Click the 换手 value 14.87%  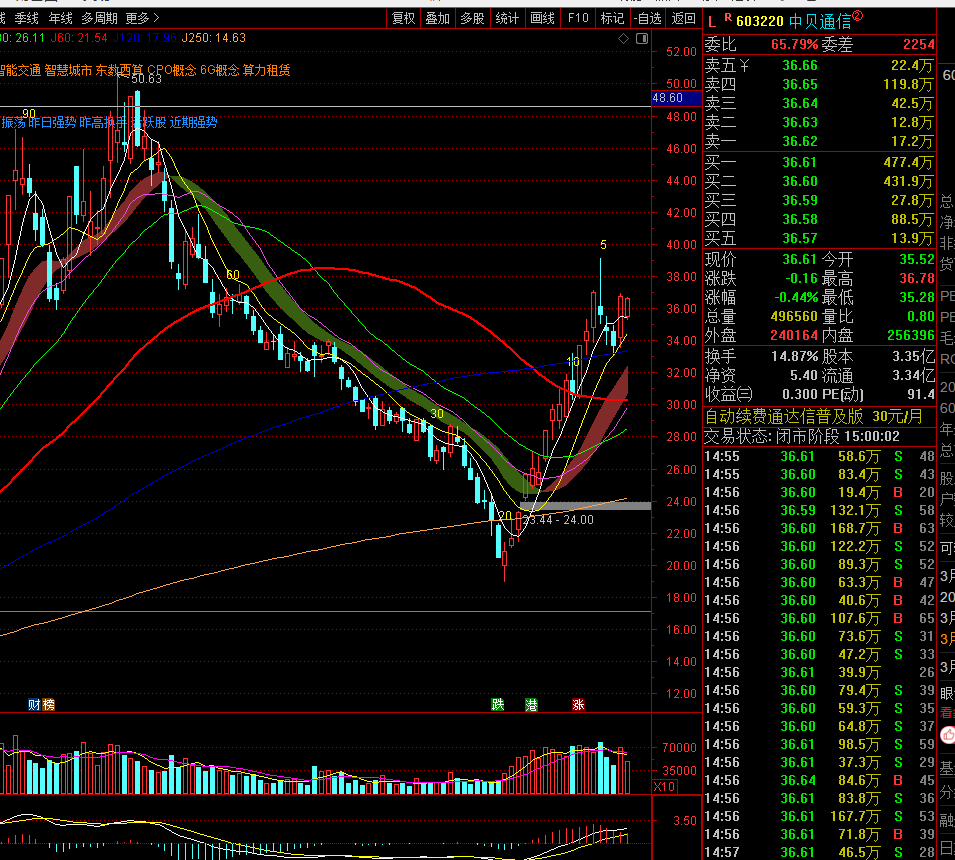click(794, 356)
